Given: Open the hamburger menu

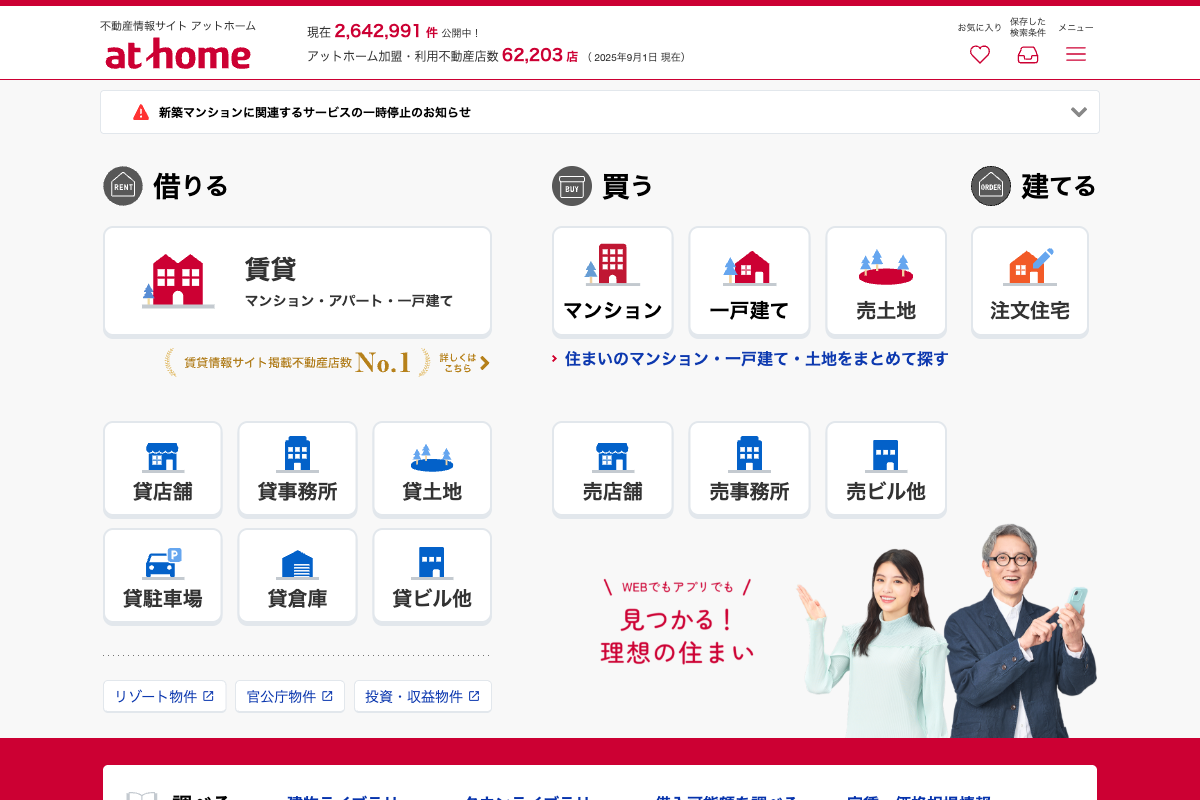Looking at the screenshot, I should tap(1075, 55).
